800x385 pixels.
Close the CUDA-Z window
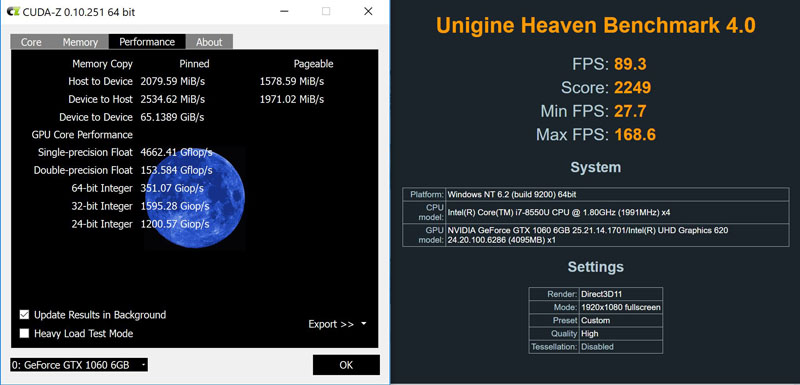coord(368,12)
